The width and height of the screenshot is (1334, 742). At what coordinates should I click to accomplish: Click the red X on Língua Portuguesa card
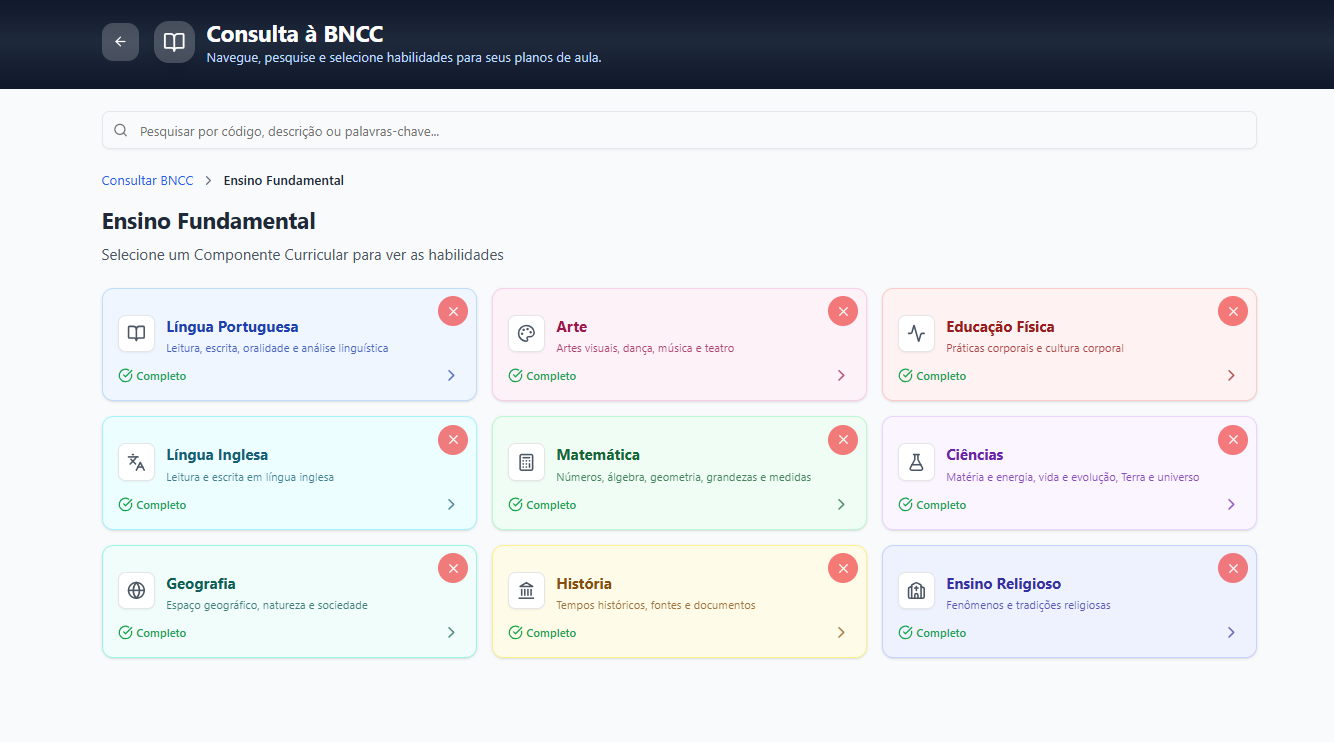(453, 311)
